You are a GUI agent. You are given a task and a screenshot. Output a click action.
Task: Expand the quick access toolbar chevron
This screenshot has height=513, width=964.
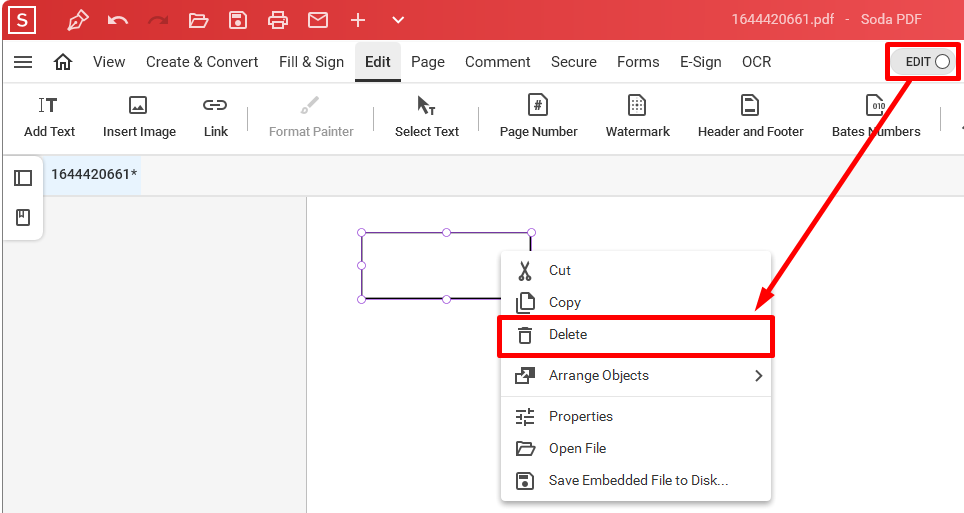(x=398, y=20)
